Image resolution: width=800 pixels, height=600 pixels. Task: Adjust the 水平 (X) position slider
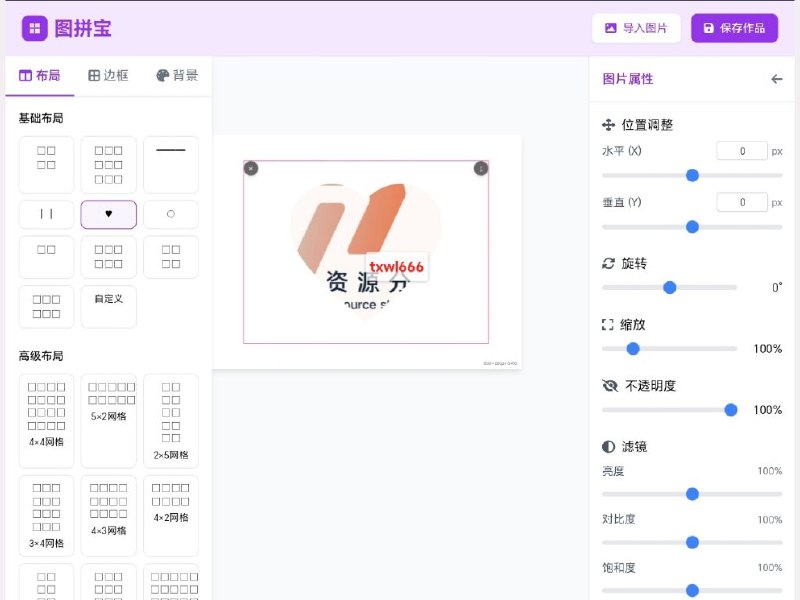pyautogui.click(x=692, y=176)
